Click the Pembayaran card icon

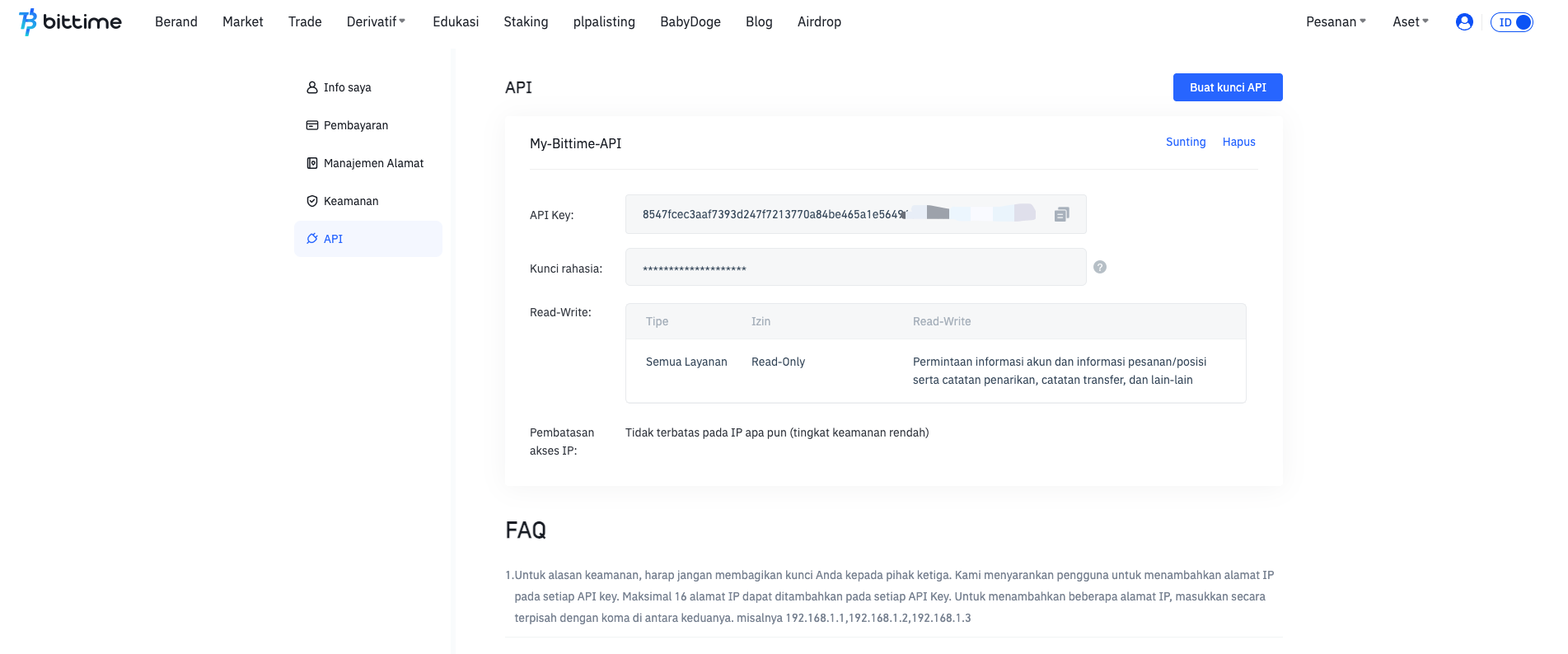(312, 125)
